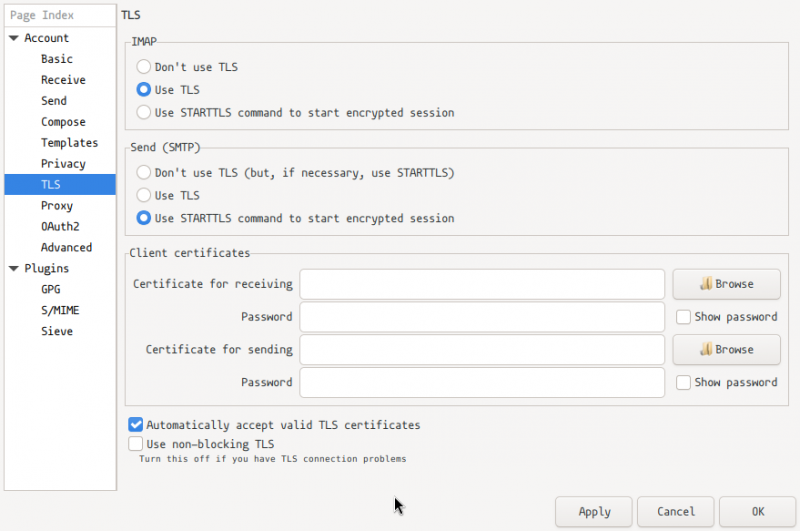Screen dimensions: 800x531
Task: Go to the OAuth2 page
Action: click(60, 227)
